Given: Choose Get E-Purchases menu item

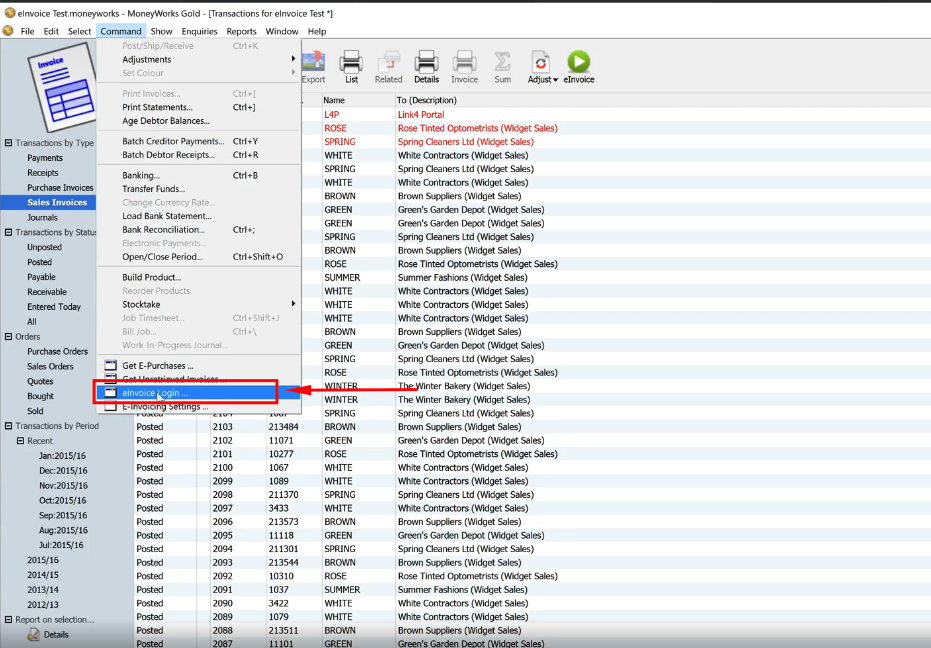Looking at the screenshot, I should [198, 365].
